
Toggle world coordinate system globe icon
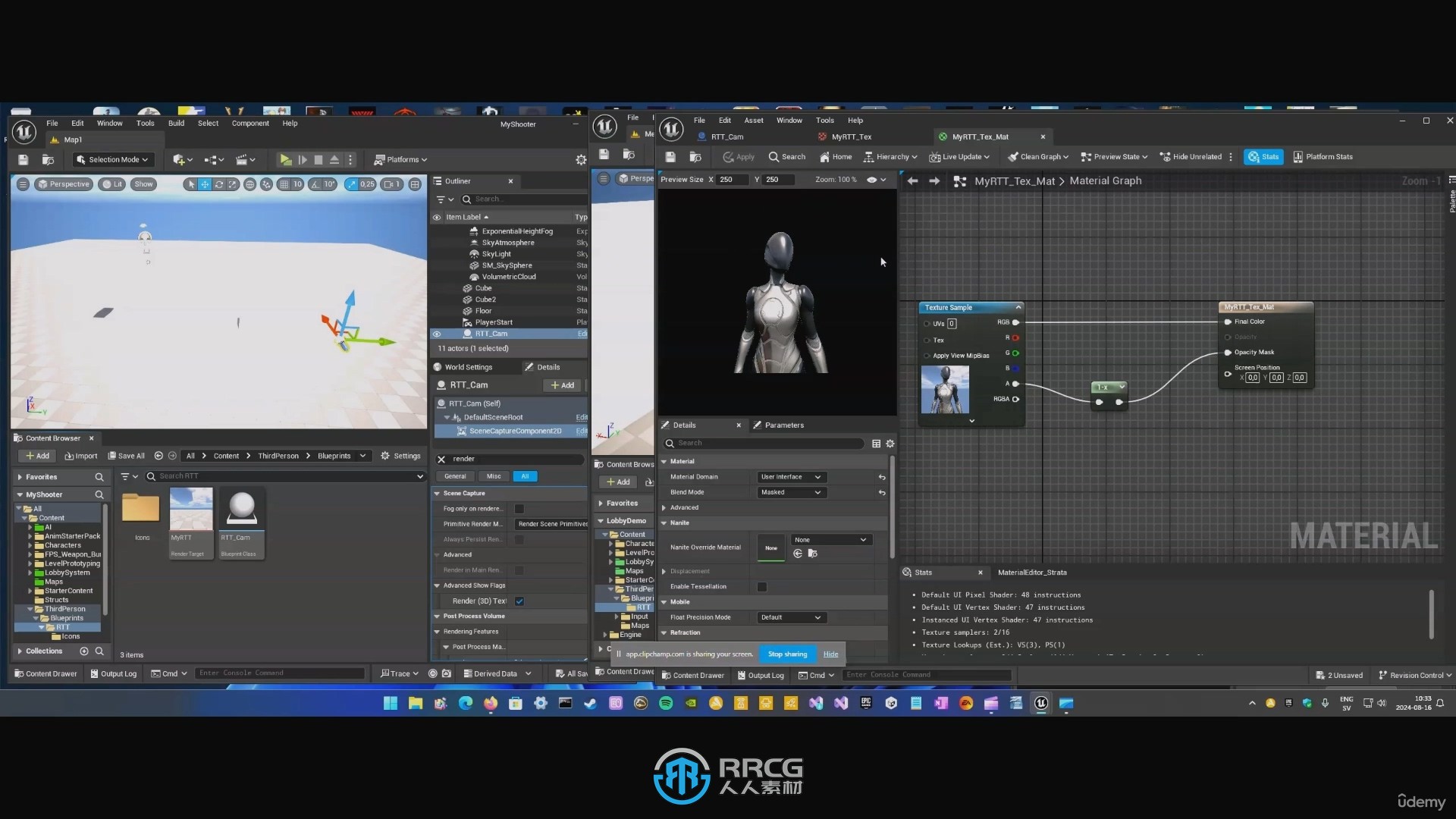(x=249, y=184)
